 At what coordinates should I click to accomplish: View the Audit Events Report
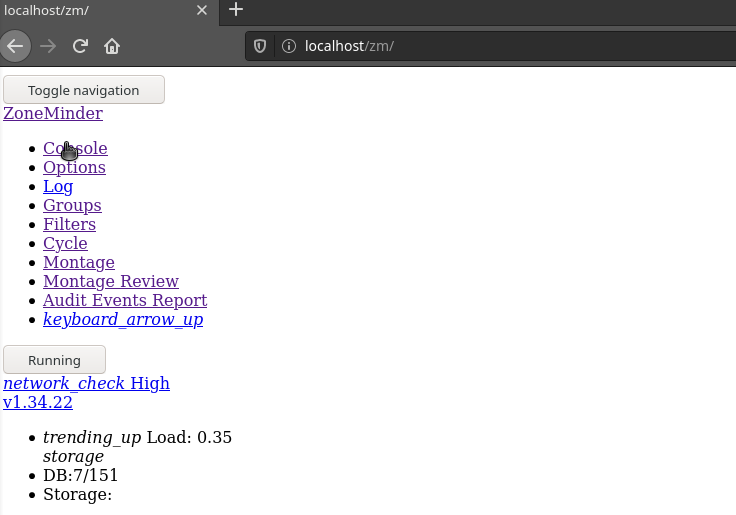tap(125, 300)
